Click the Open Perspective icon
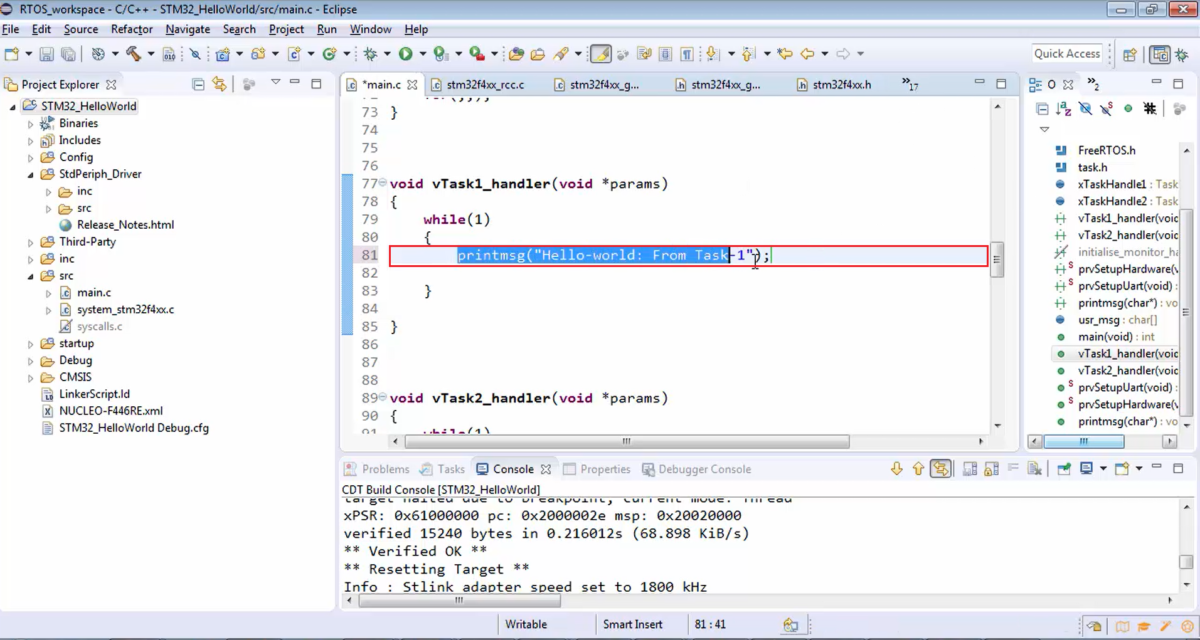The image size is (1200, 640). coord(1130,55)
